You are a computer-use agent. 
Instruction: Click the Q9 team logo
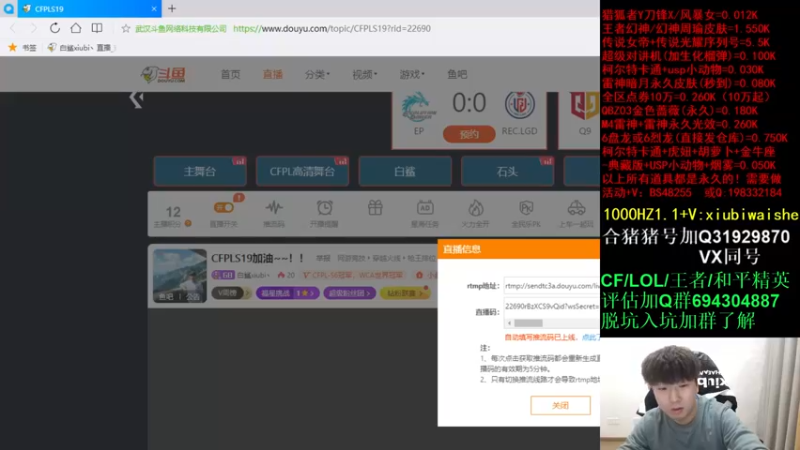(585, 106)
